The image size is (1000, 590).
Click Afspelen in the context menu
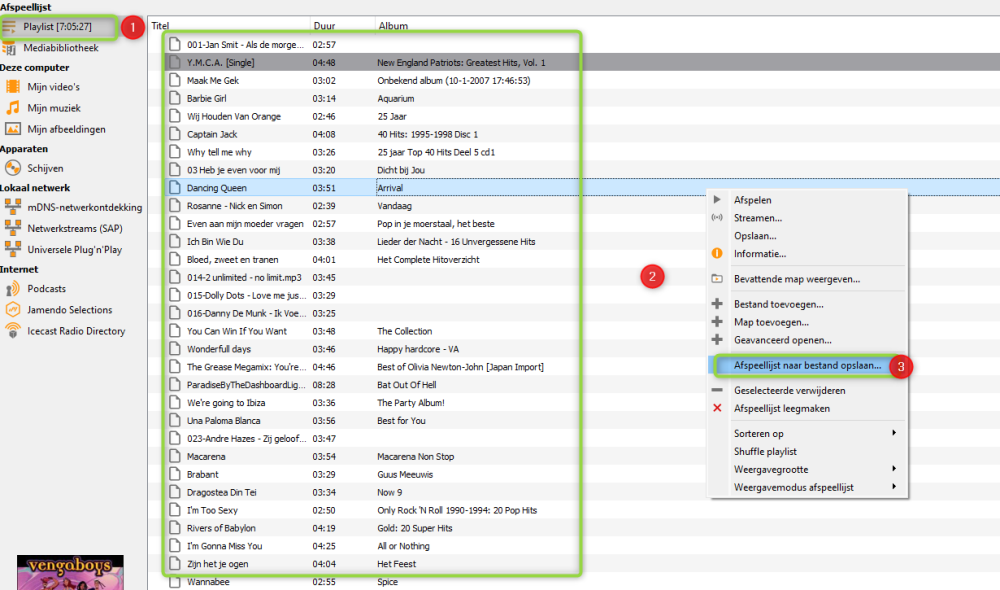tap(752, 200)
